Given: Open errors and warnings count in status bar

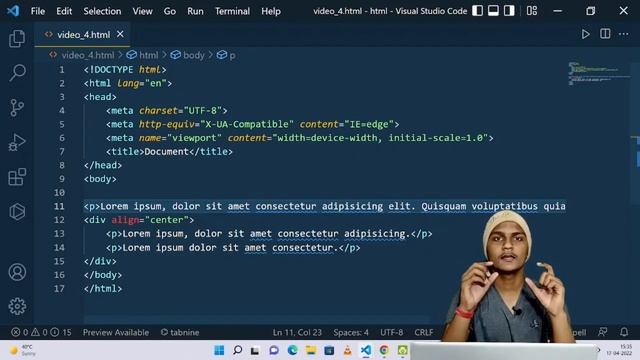Looking at the screenshot, I should (41, 332).
